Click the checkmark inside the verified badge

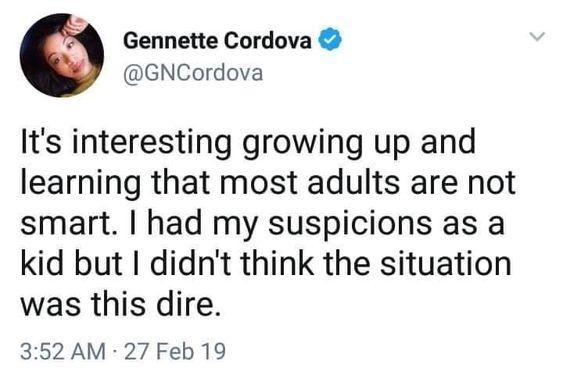tap(329, 40)
